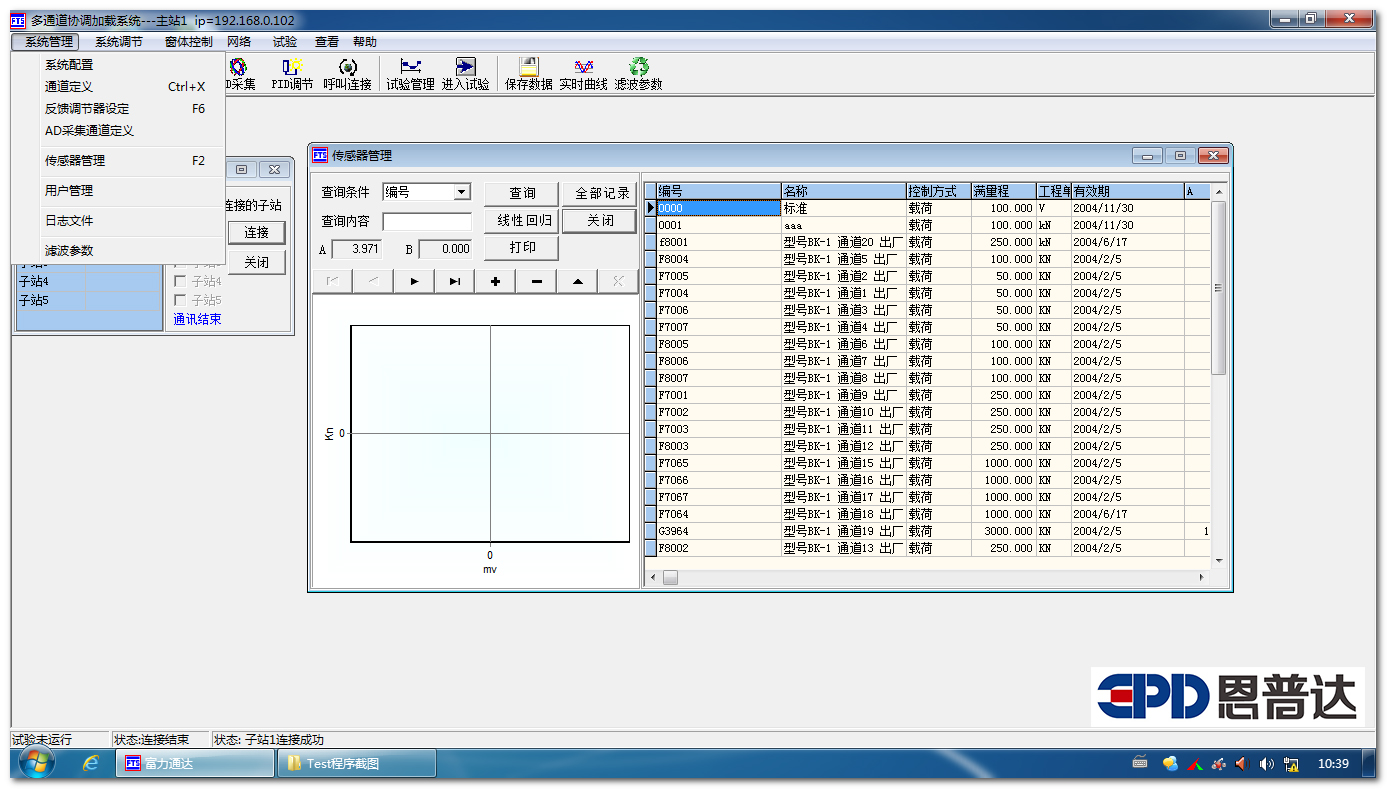Click 关闭 button in 传感器管理 window
This screenshot has height=789, width=1387.
(x=600, y=221)
